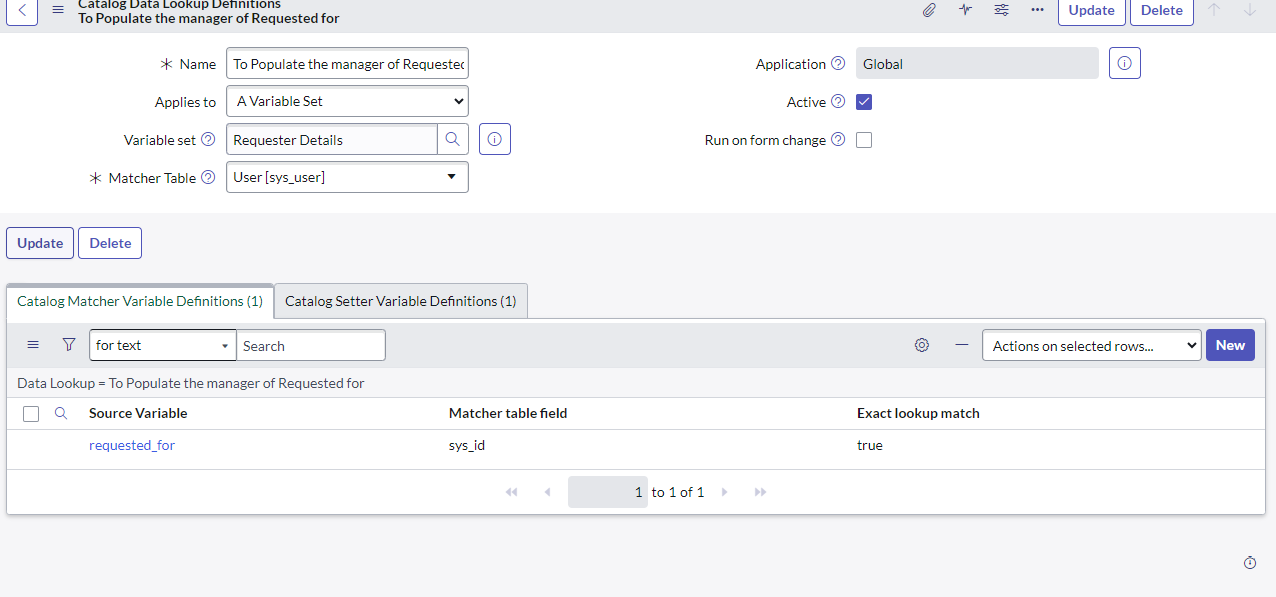
Task: Select Catalog Matcher Variable Definitions tab
Action: (140, 301)
